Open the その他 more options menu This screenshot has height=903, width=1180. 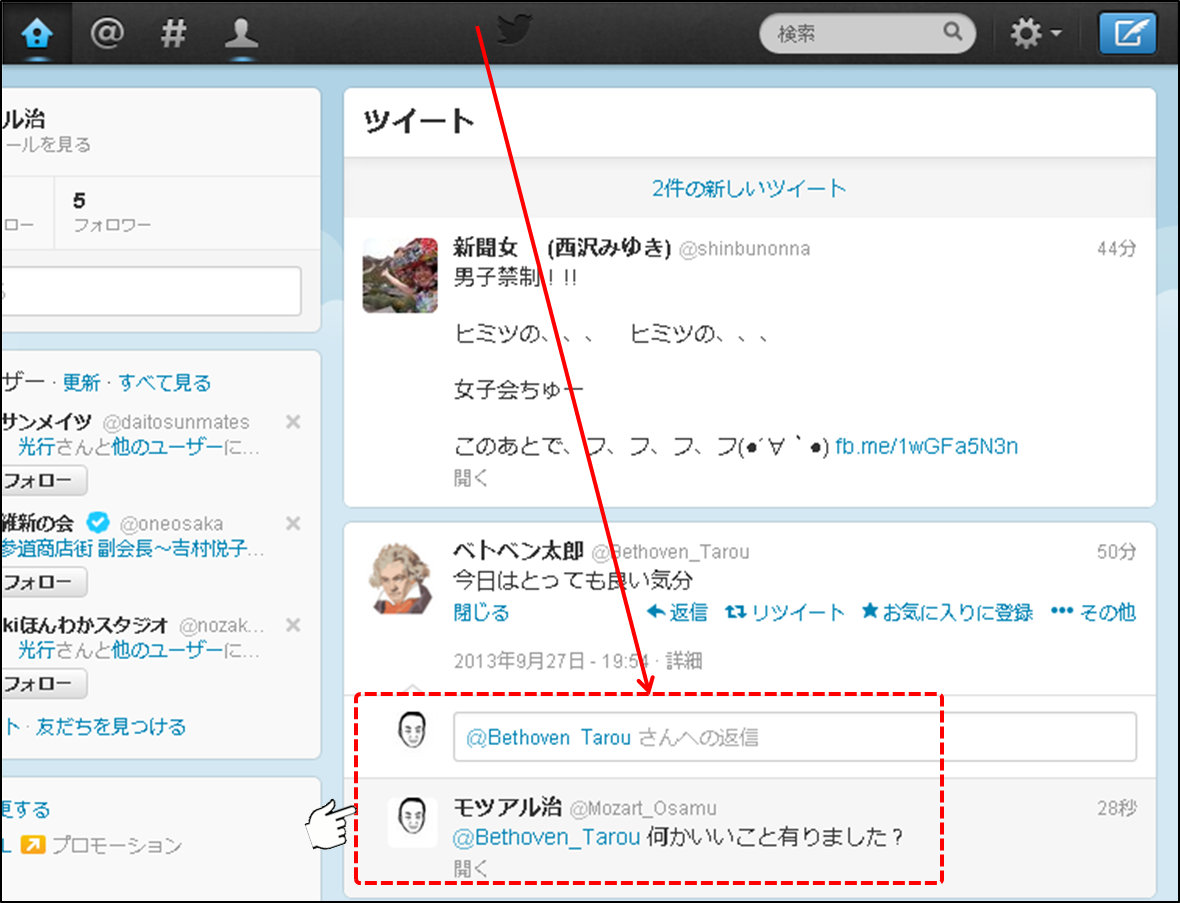[1092, 612]
